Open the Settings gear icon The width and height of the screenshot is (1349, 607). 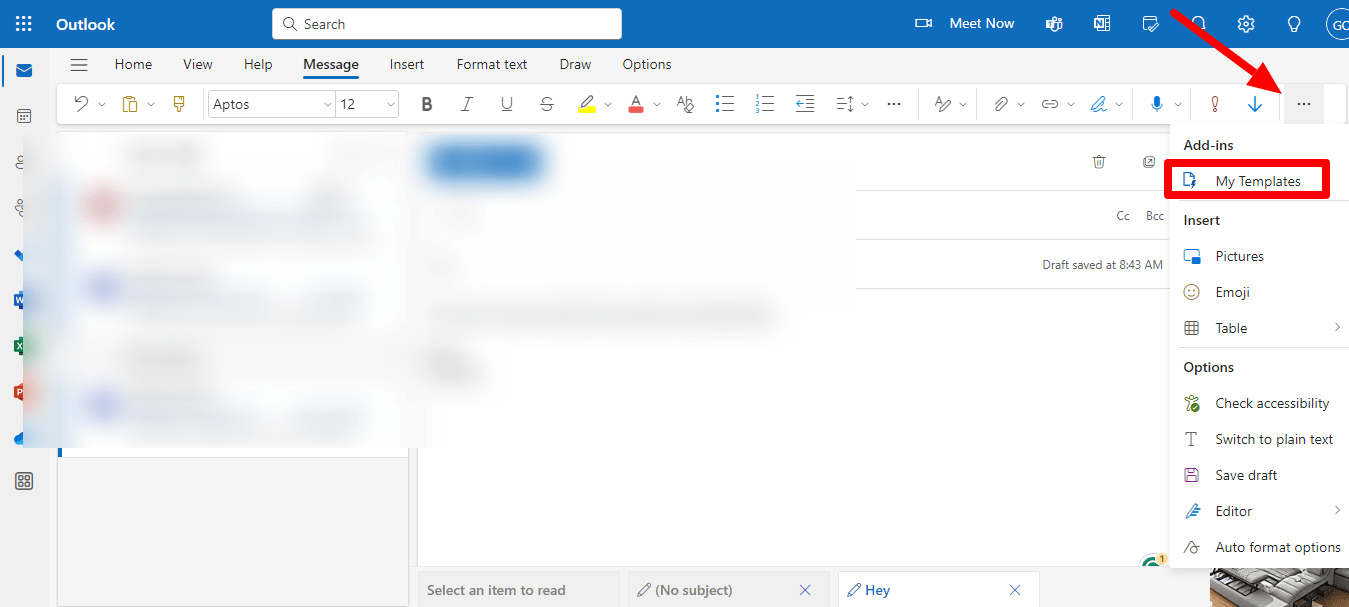coord(1246,24)
